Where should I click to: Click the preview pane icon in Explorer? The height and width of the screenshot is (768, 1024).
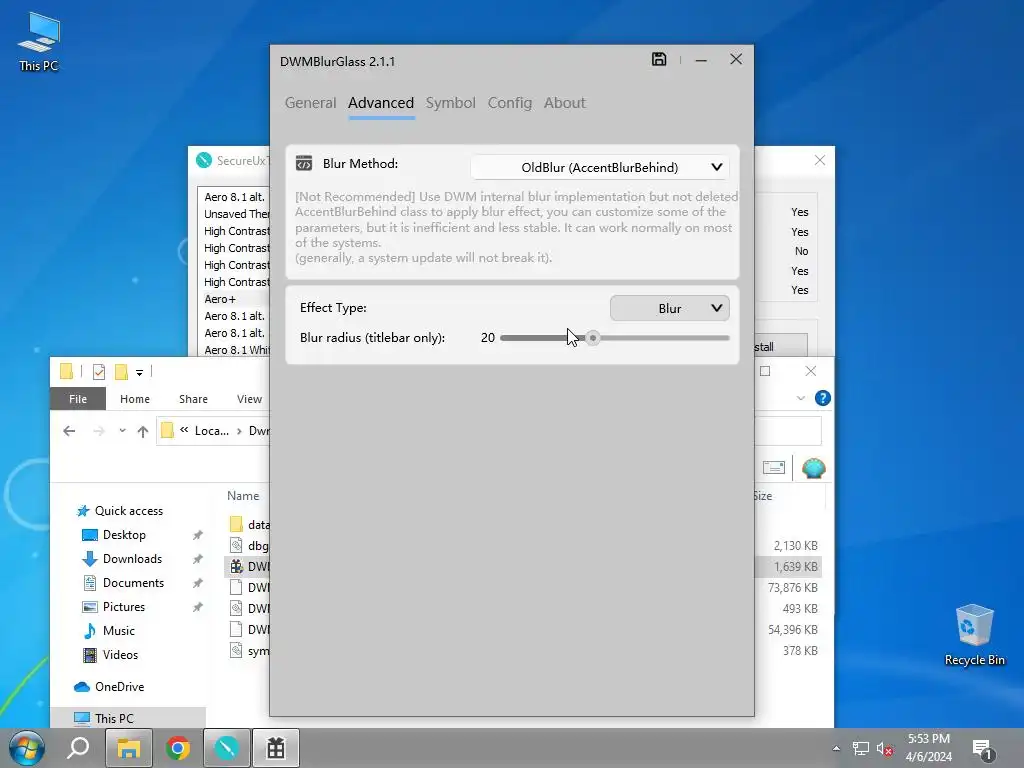[x=774, y=468]
